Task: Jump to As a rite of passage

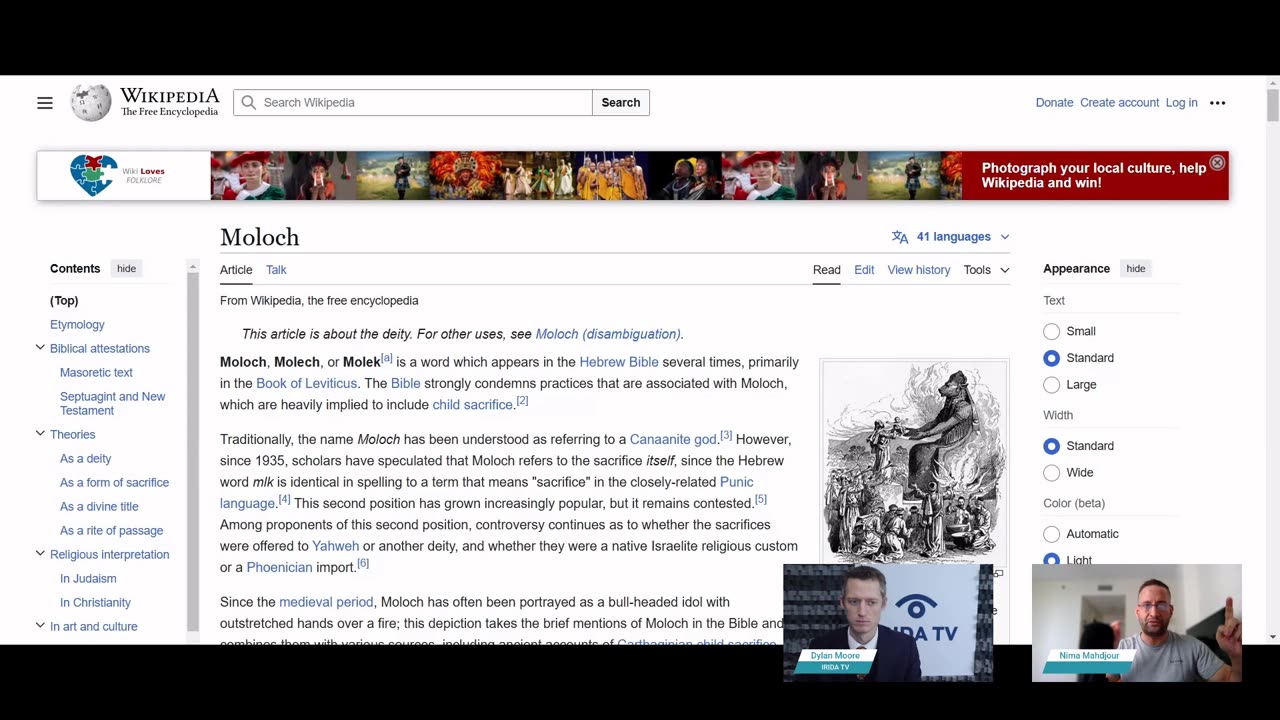Action: click(x=111, y=531)
